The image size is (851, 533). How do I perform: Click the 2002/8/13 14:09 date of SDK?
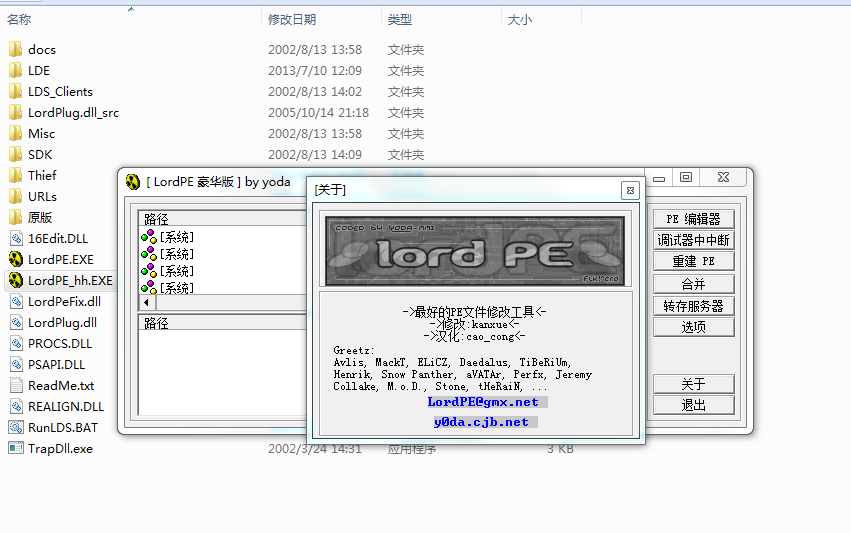(x=315, y=154)
